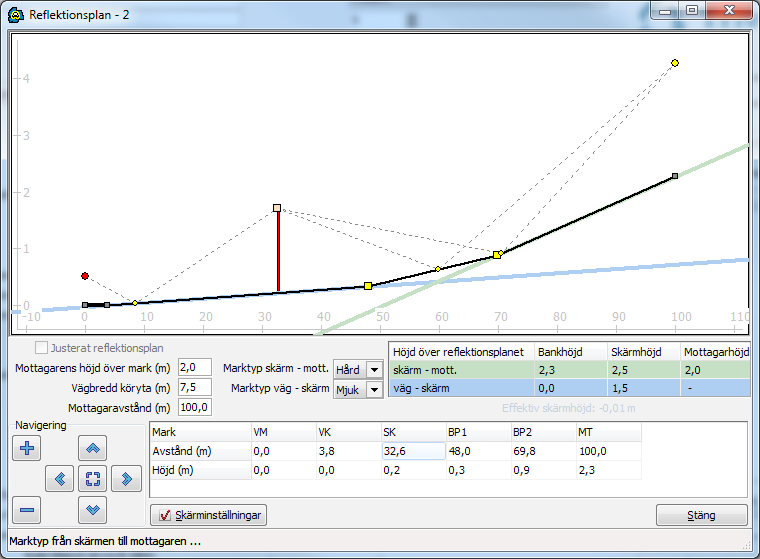Viewport: 760px width, 559px height.
Task: Click the blue väg - skärm row label
Action: (x=421, y=388)
